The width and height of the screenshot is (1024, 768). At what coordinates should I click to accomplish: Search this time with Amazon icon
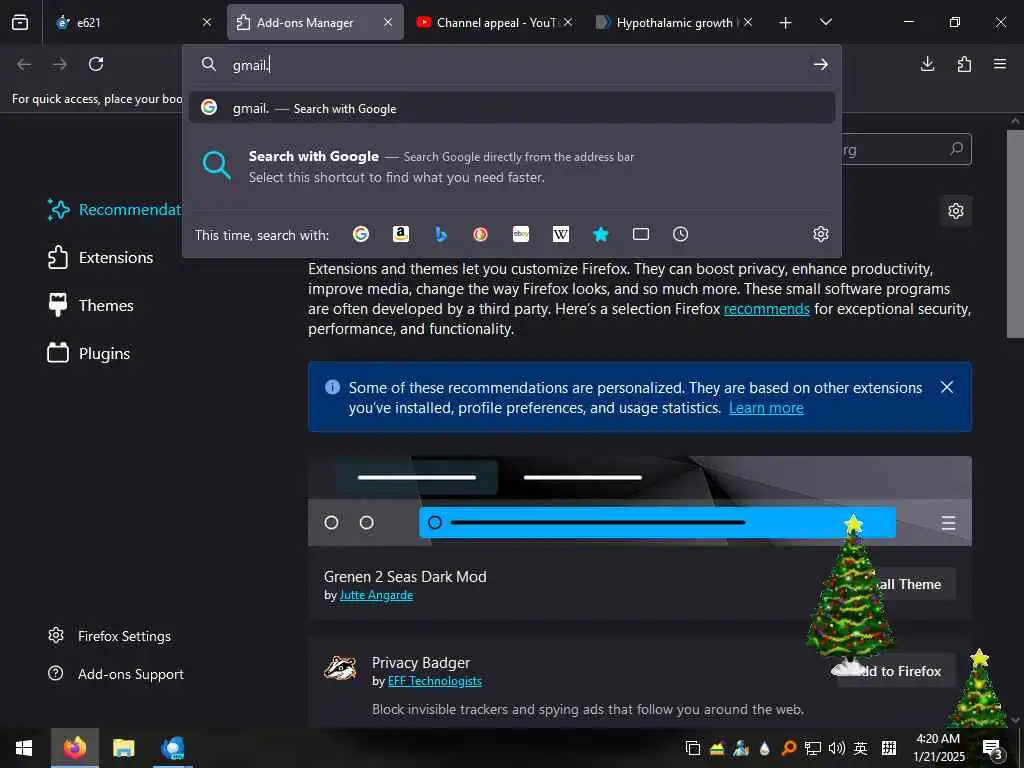pyautogui.click(x=401, y=234)
